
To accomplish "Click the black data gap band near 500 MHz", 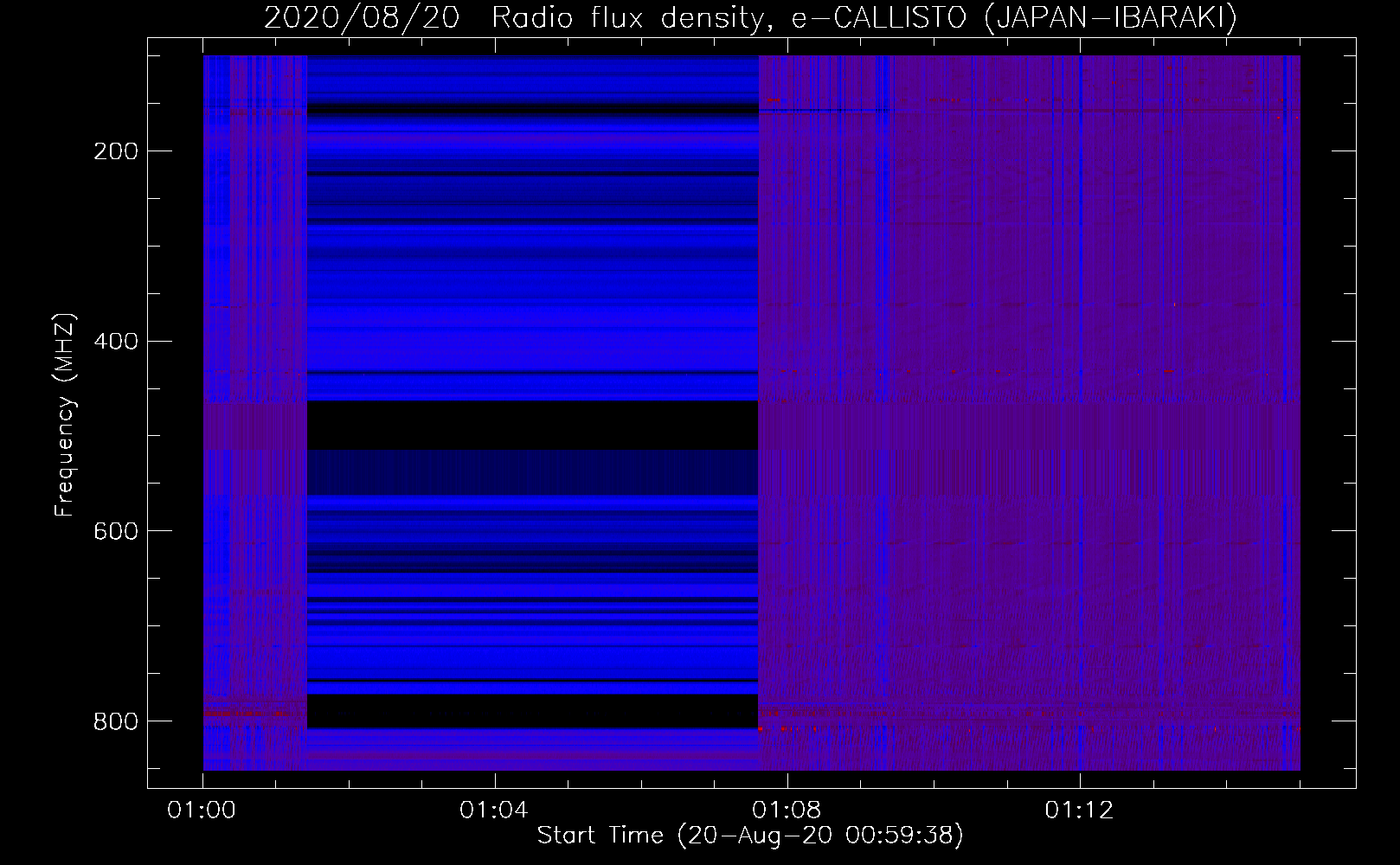I will point(532,426).
